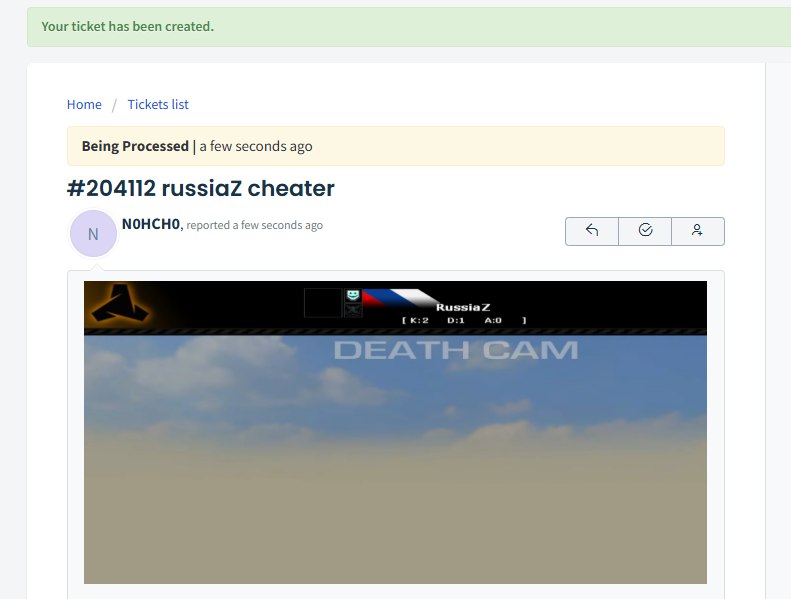Image resolution: width=791 pixels, height=599 pixels.
Task: Click the ticket title #204112 russiaZ cheater
Action: 201,189
